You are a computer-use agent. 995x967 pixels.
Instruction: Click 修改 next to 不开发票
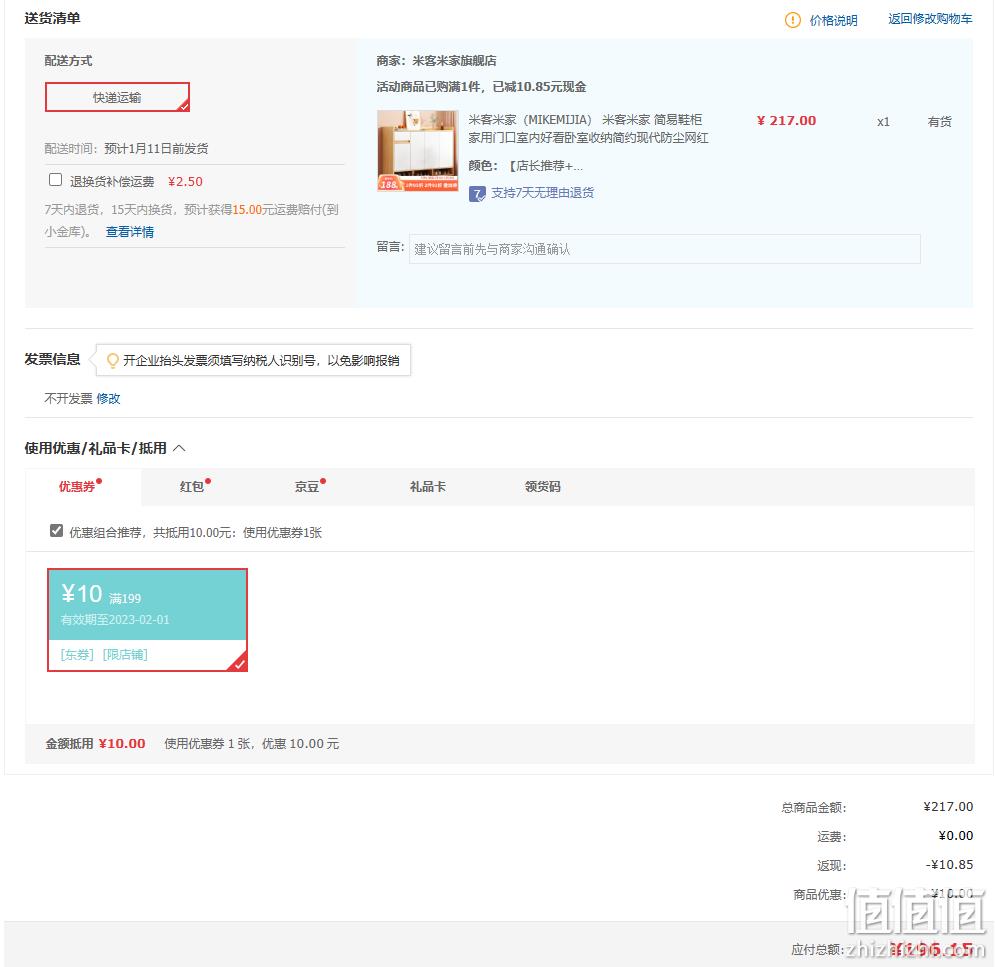point(109,398)
